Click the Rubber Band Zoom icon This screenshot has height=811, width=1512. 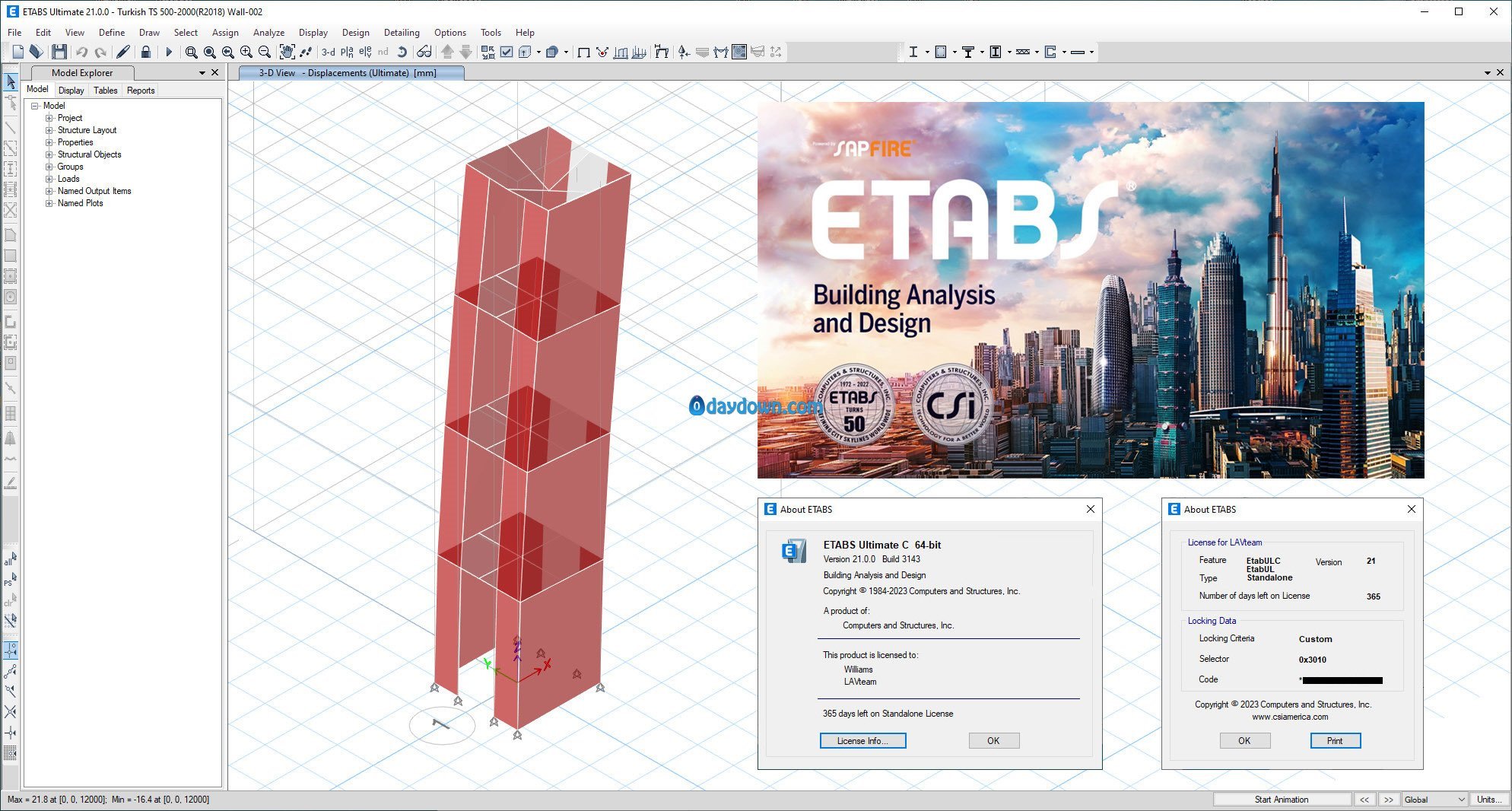tap(191, 52)
